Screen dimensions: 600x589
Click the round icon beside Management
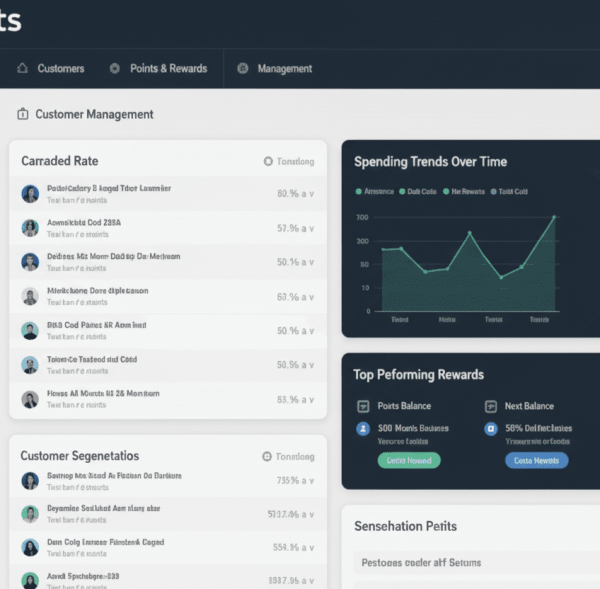(243, 69)
